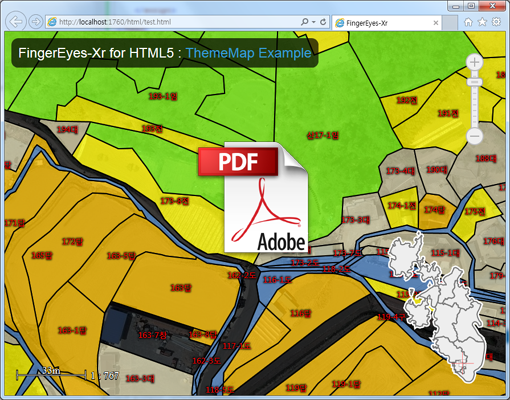Click the parcel label 172답
This screenshot has height=400, width=510.
72,242
